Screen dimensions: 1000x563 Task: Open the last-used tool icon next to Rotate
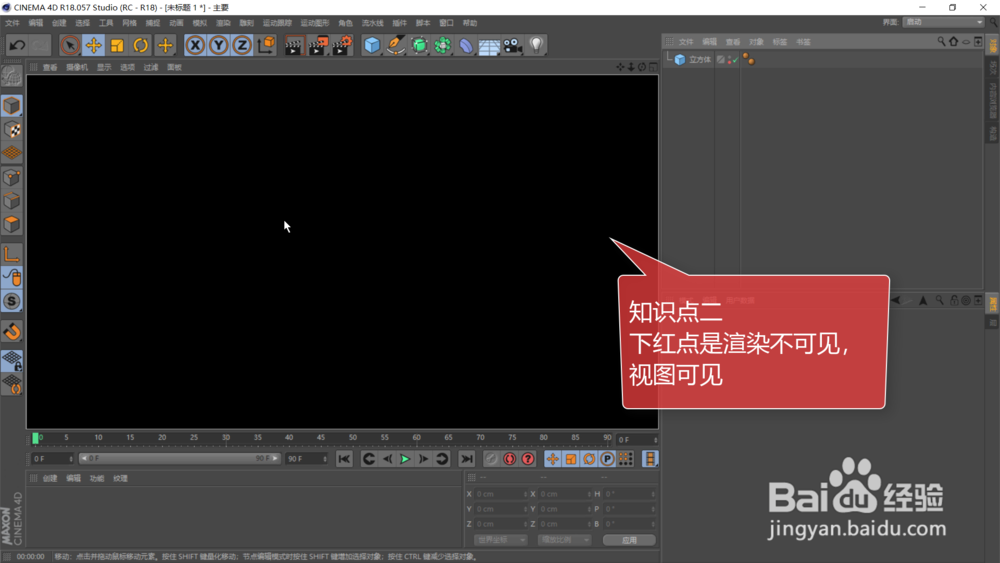tap(165, 45)
